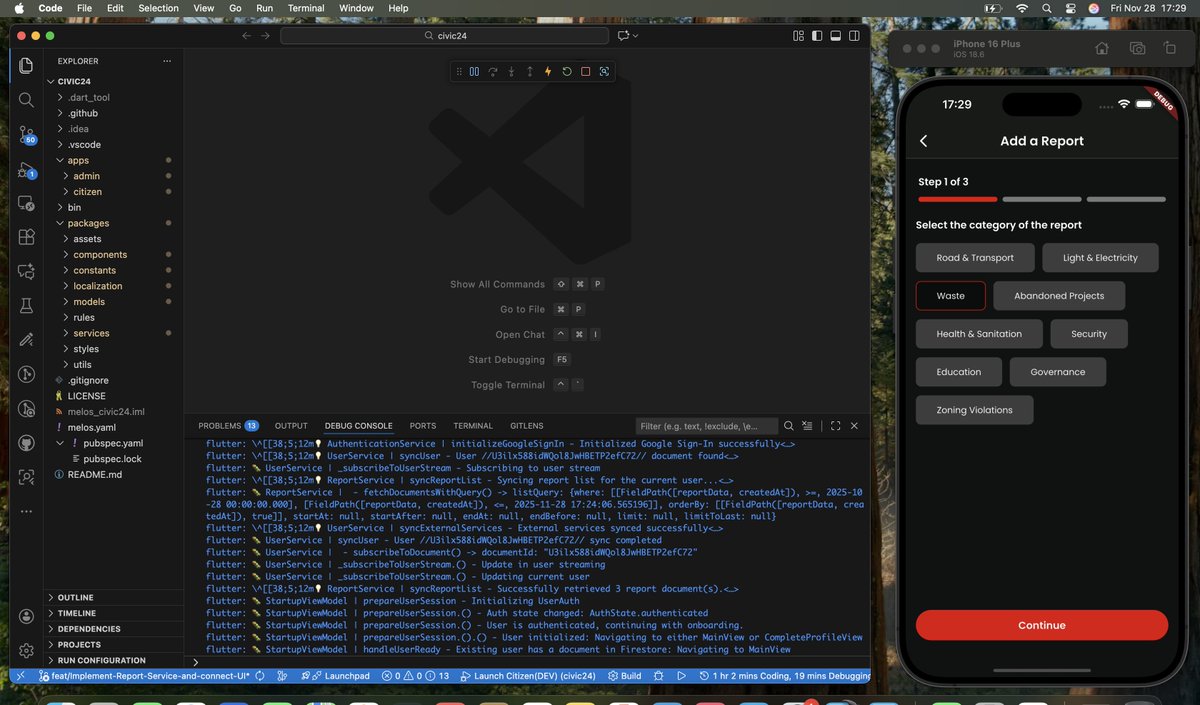Expand the services folder

click(x=115, y=333)
